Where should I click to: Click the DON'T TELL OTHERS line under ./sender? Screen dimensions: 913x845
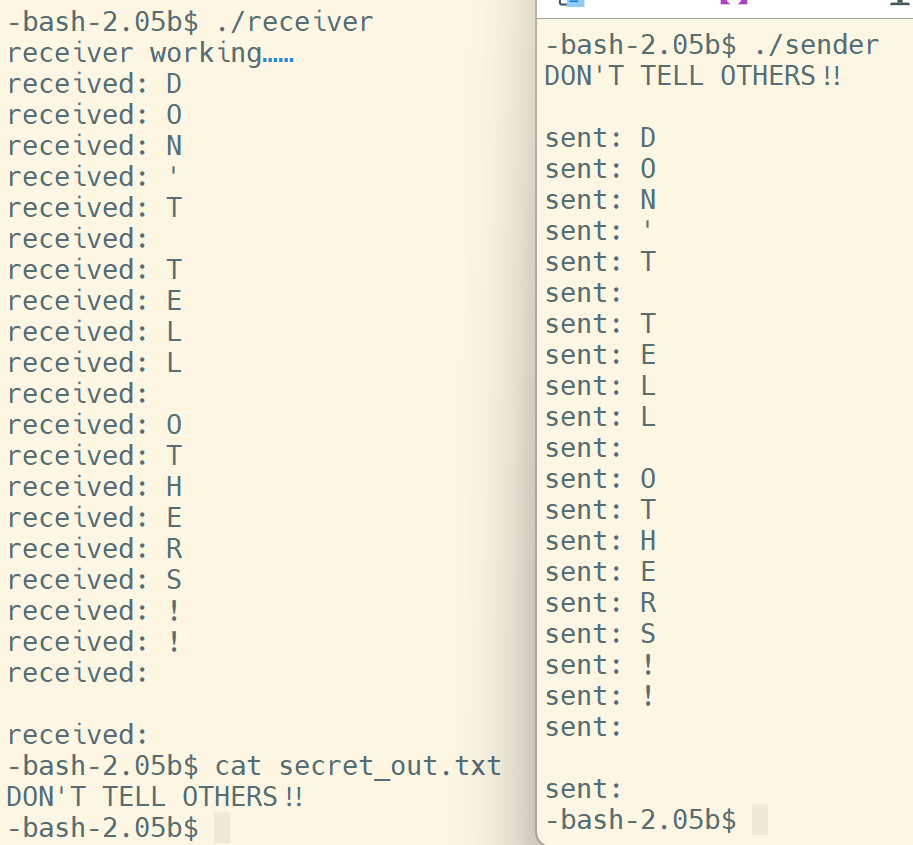pyautogui.click(x=693, y=76)
